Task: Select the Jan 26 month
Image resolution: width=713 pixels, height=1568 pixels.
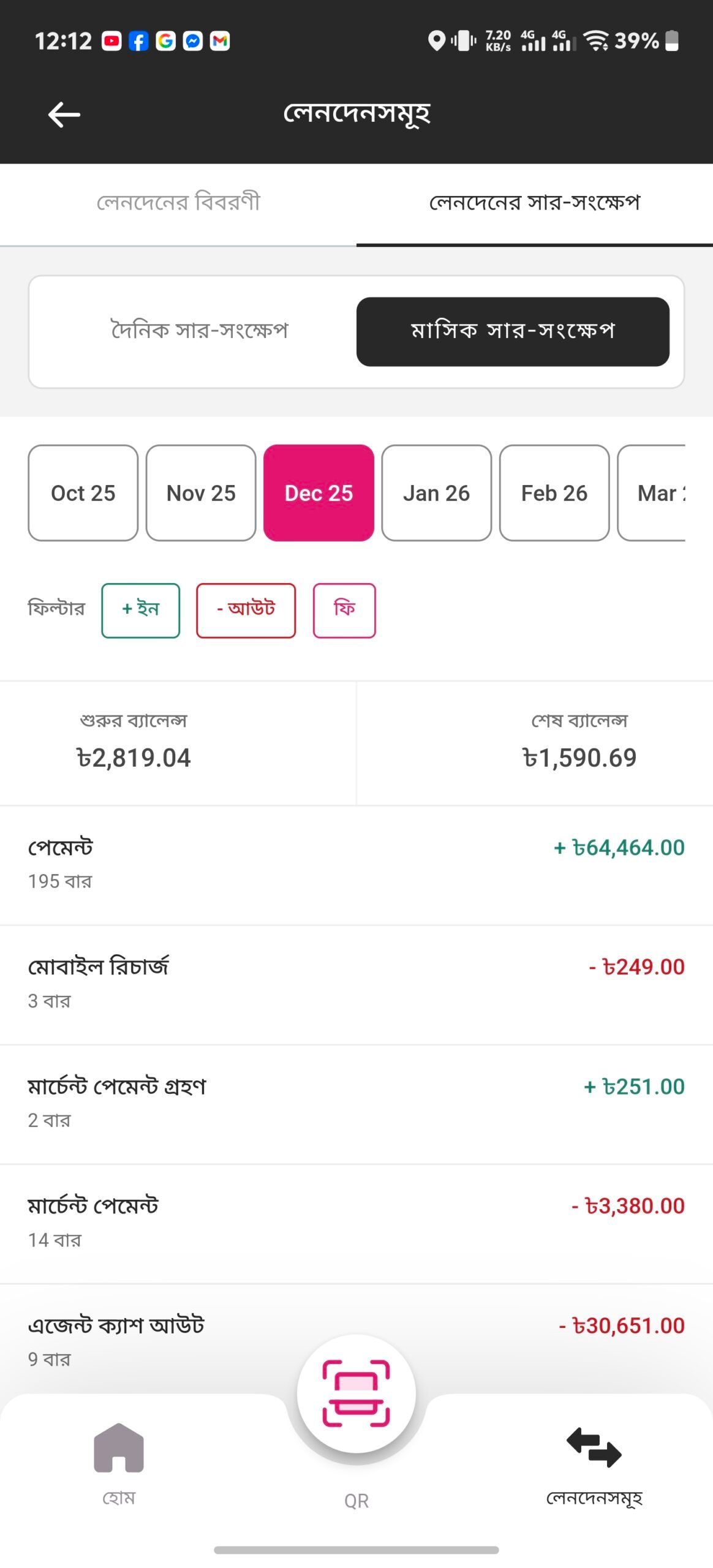Action: (x=436, y=493)
